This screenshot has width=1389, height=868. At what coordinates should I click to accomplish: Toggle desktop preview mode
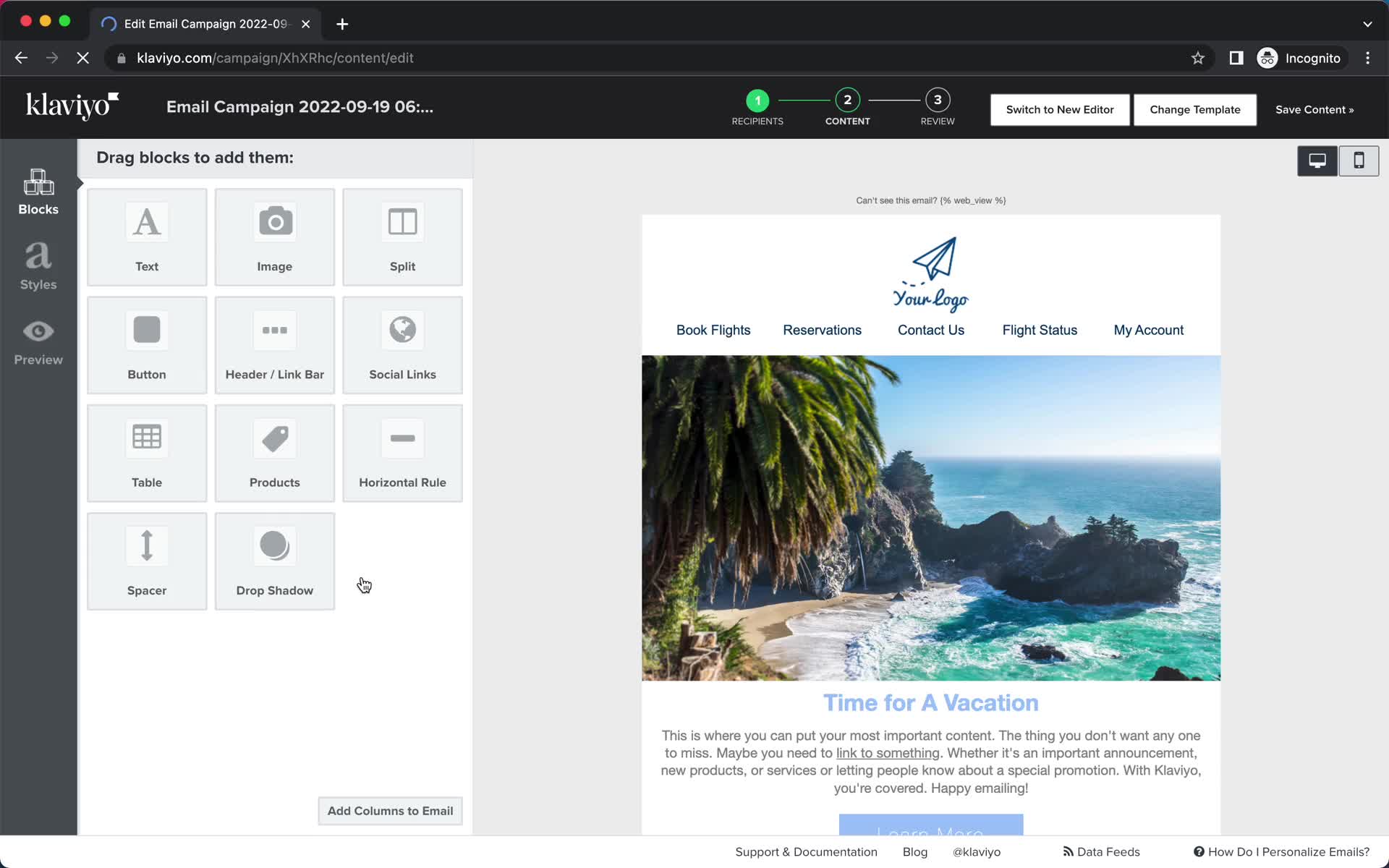point(1317,160)
